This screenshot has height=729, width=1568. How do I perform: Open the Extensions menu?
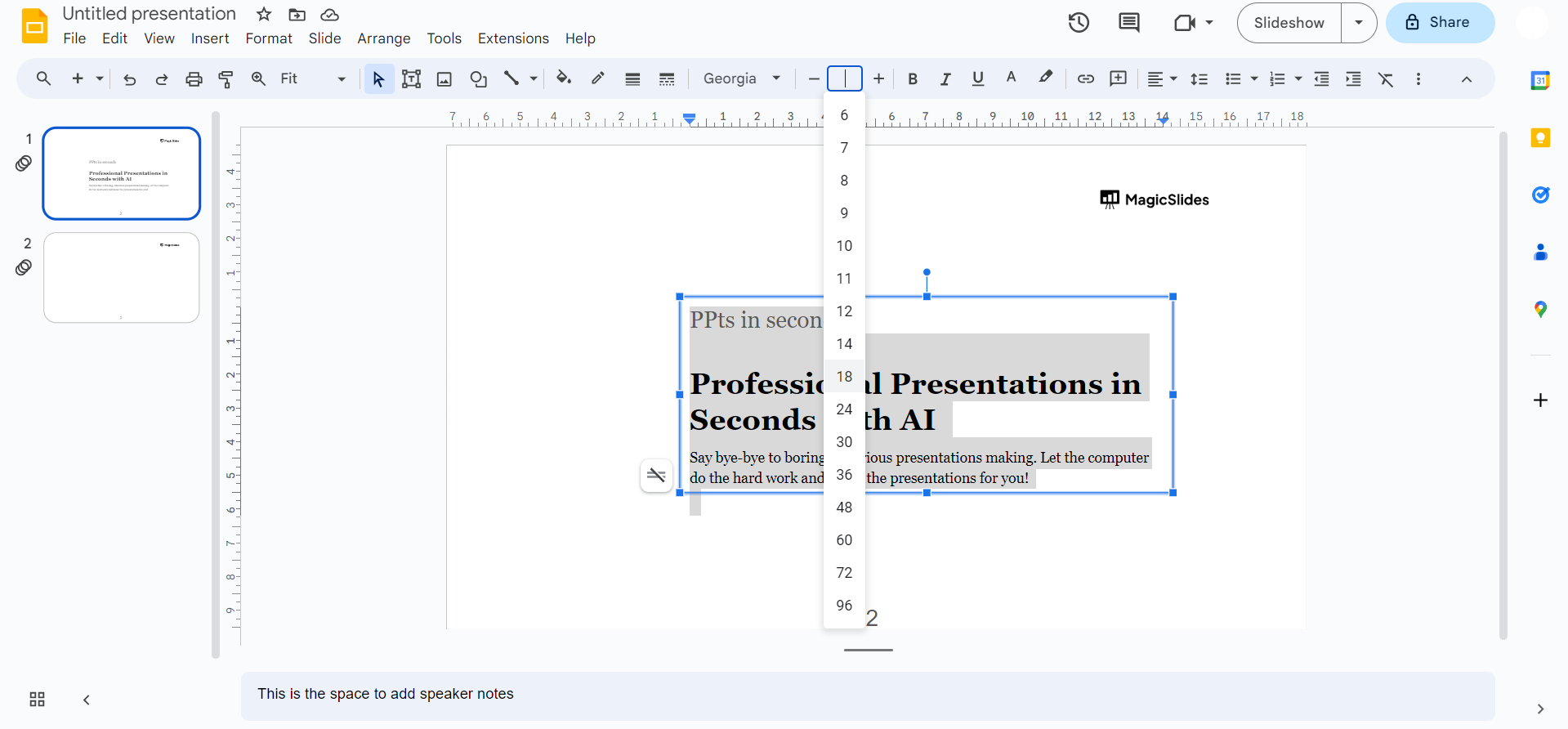coord(513,38)
